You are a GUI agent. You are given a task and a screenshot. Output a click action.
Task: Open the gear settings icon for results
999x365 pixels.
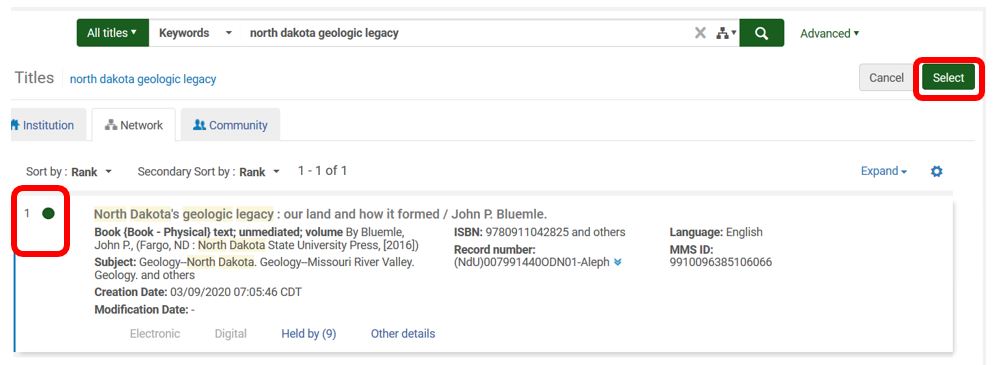pyautogui.click(x=936, y=171)
